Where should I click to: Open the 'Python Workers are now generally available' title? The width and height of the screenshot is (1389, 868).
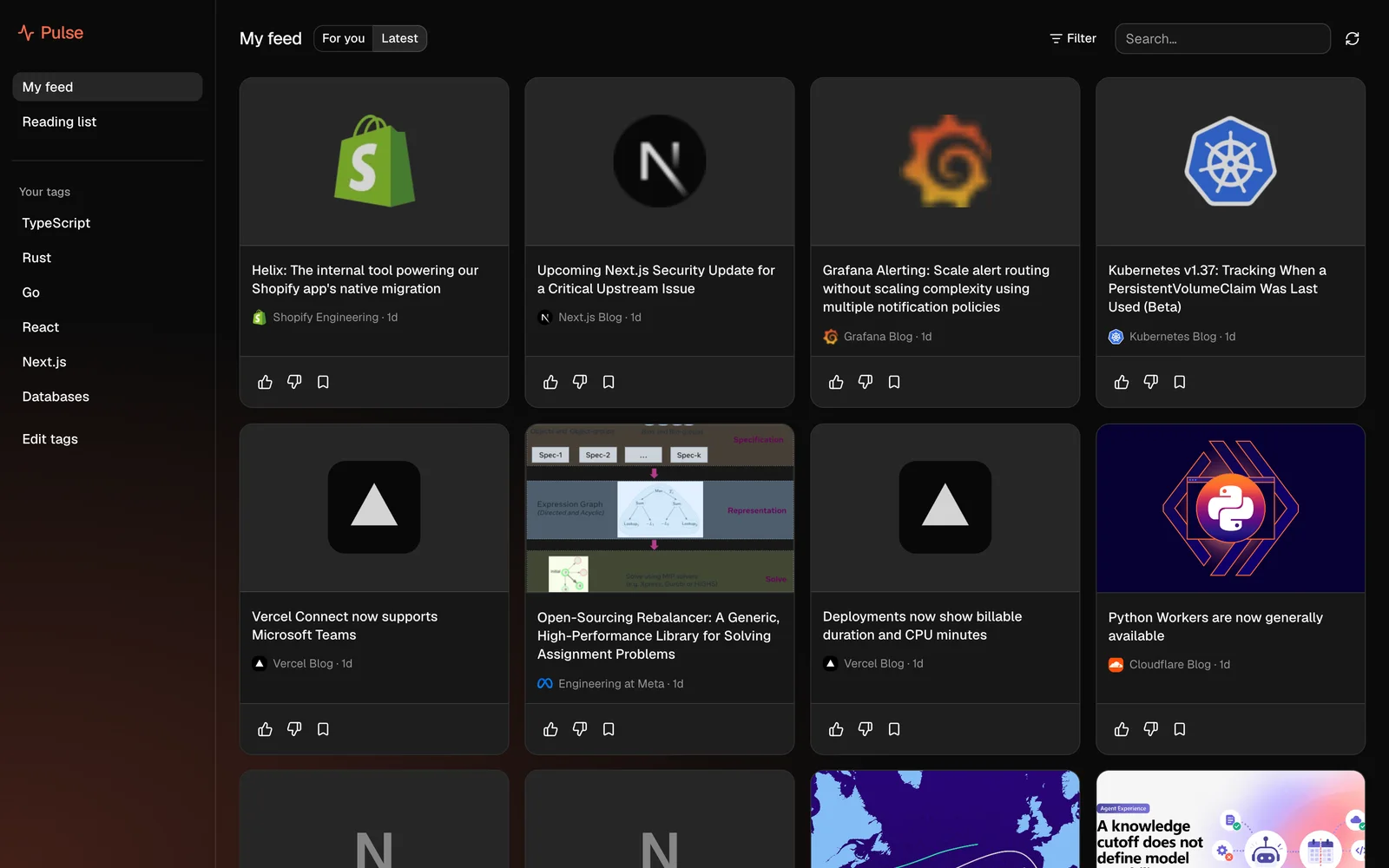click(x=1215, y=627)
